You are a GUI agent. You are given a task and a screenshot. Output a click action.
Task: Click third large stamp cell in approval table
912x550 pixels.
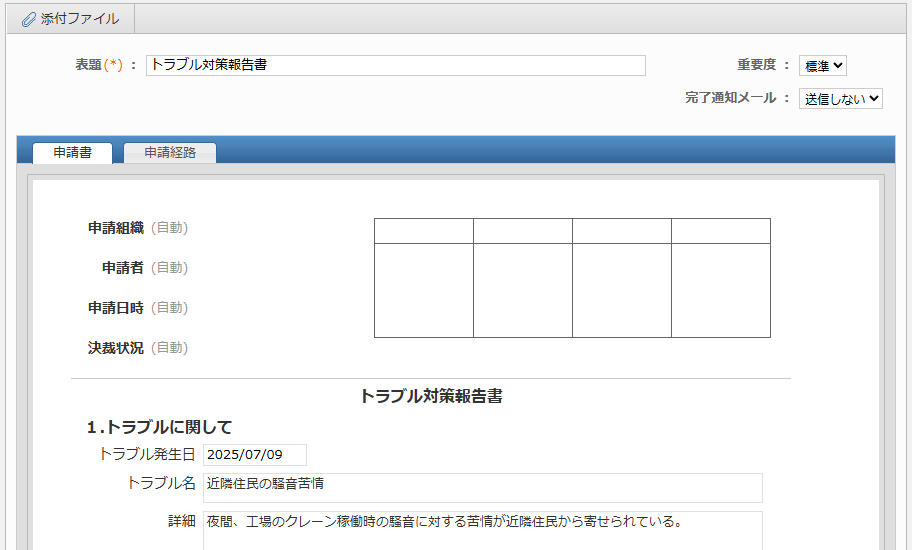pos(622,290)
